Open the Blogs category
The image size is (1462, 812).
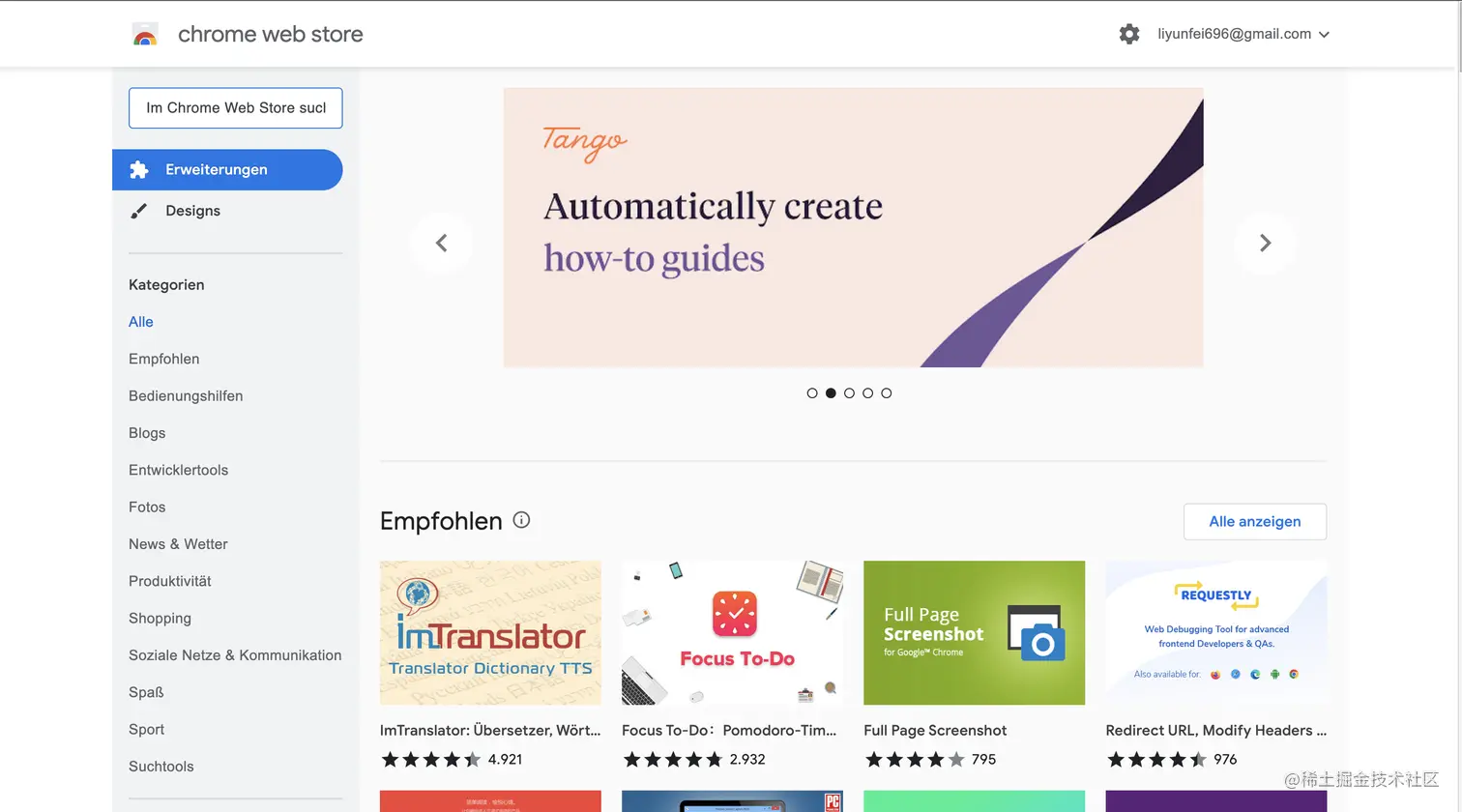147,433
